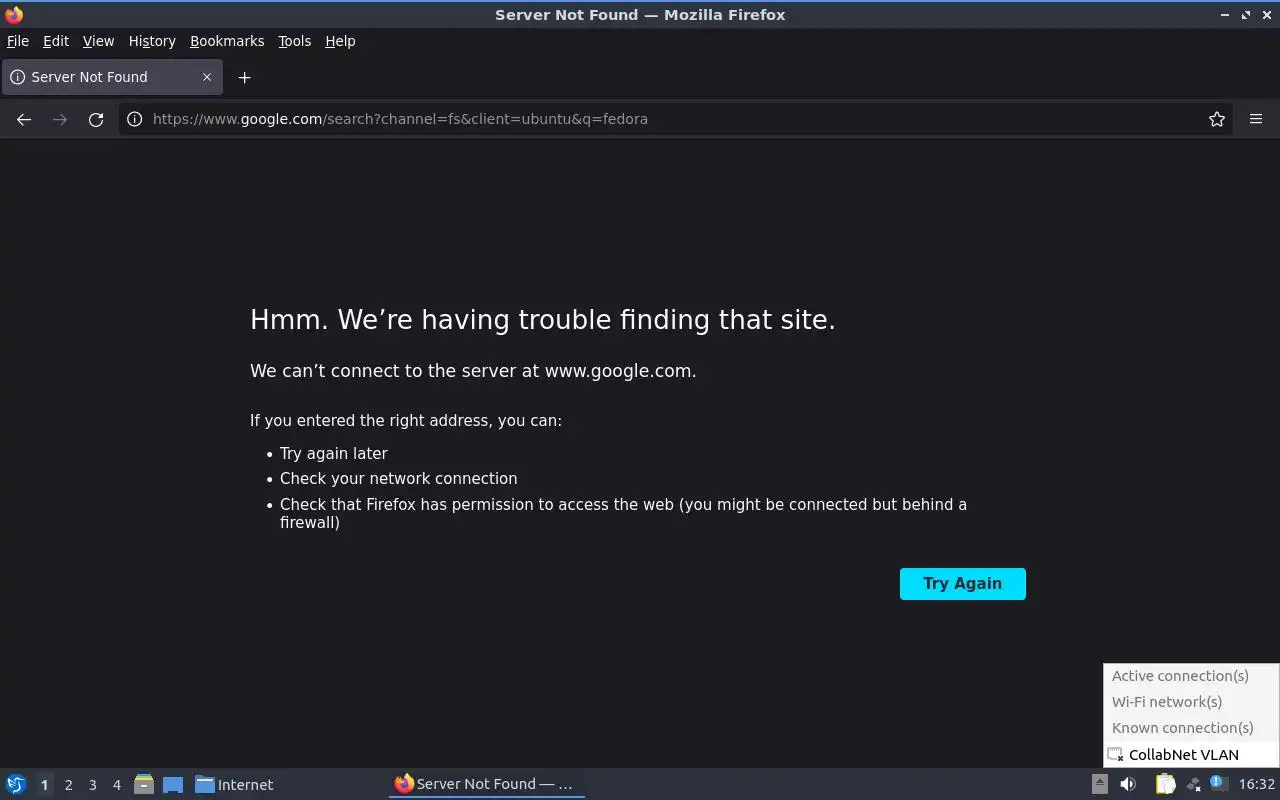This screenshot has height=800, width=1280.
Task: Click the clock showing 16:32
Action: coord(1256,784)
